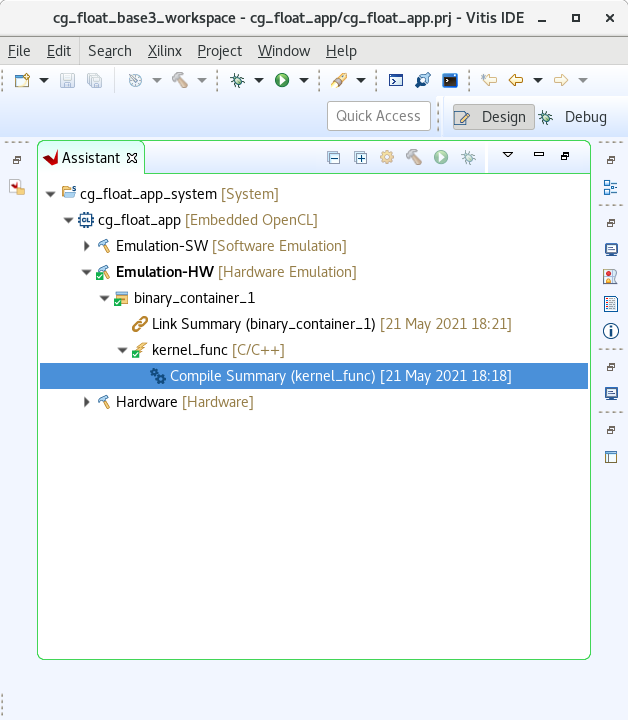628x720 pixels.
Task: Open the Xilinx menu
Action: coord(164,51)
